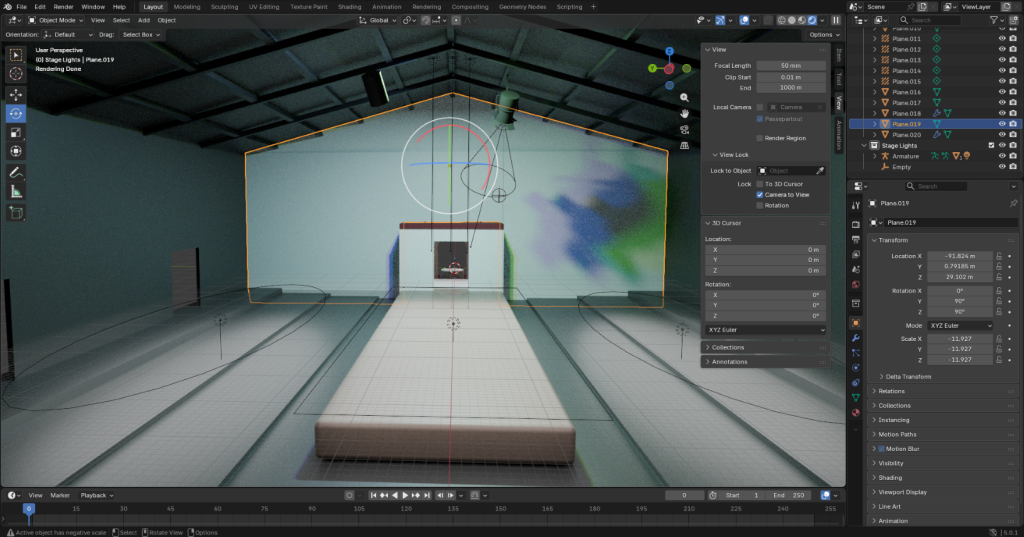The width and height of the screenshot is (1024, 537).
Task: Click eyedropper beside Lock to Object
Action: (821, 171)
